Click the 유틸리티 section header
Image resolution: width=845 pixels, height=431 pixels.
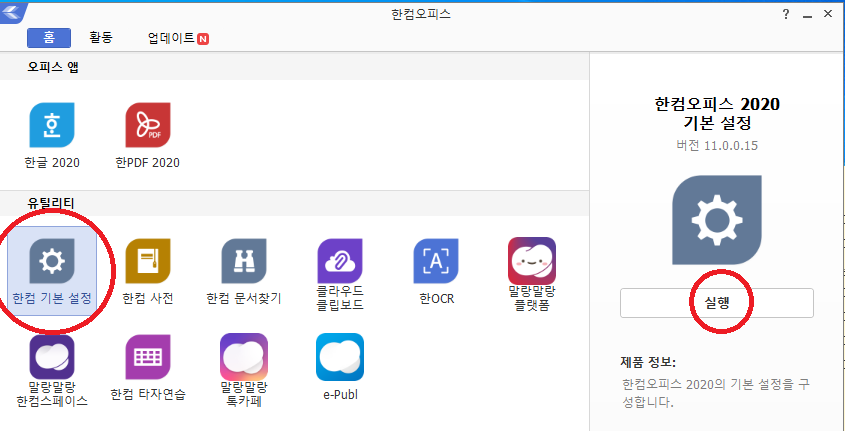(51, 203)
